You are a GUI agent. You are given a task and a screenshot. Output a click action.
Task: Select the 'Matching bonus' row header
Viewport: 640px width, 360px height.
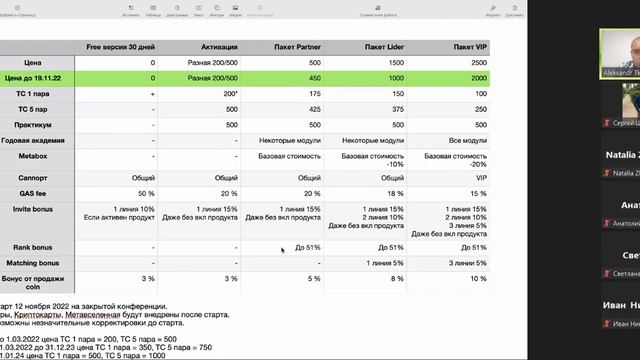37,263
